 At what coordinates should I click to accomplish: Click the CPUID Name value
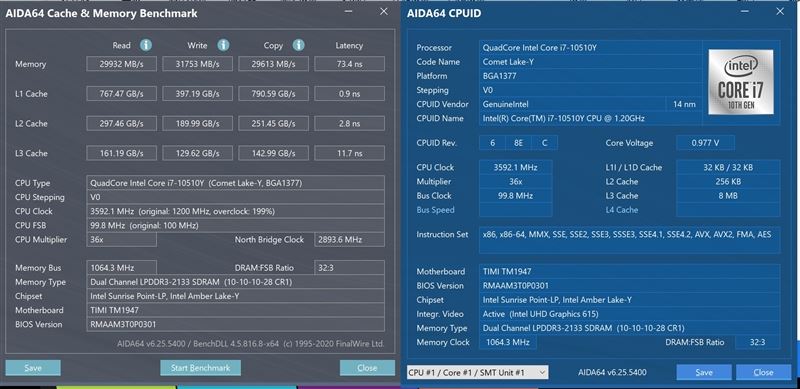coord(591,118)
